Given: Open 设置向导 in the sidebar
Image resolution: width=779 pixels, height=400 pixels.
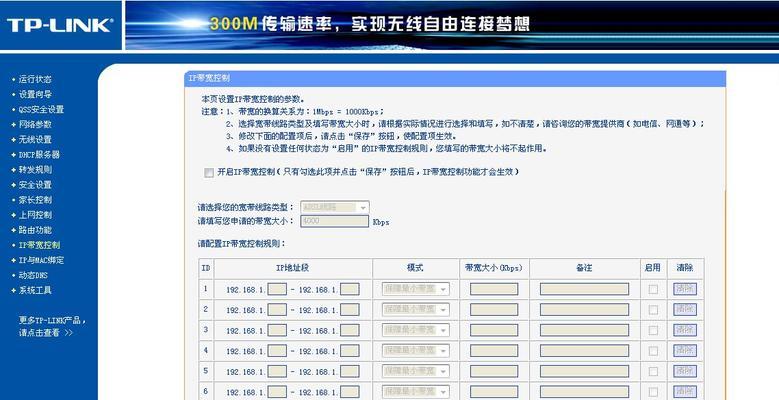Looking at the screenshot, I should click(35, 94).
